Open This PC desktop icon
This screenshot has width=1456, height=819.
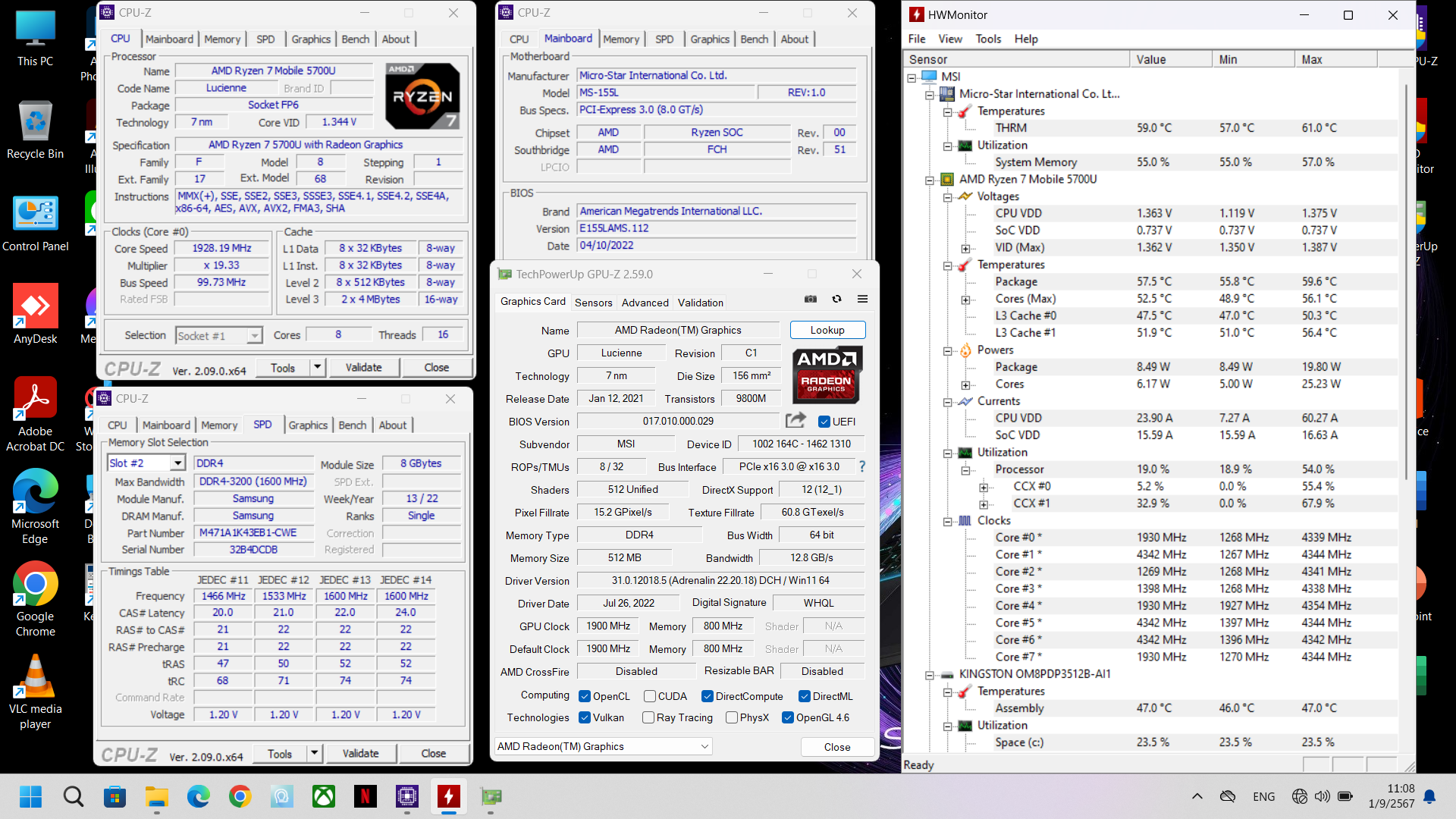[35, 39]
